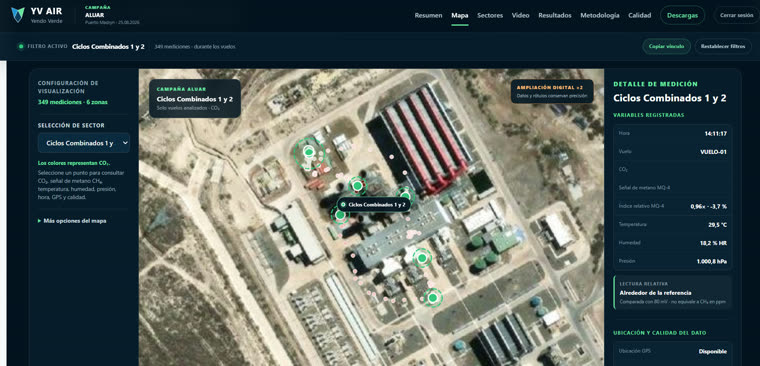Click Restablecer filtros button
The height and width of the screenshot is (366, 760).
723,47
